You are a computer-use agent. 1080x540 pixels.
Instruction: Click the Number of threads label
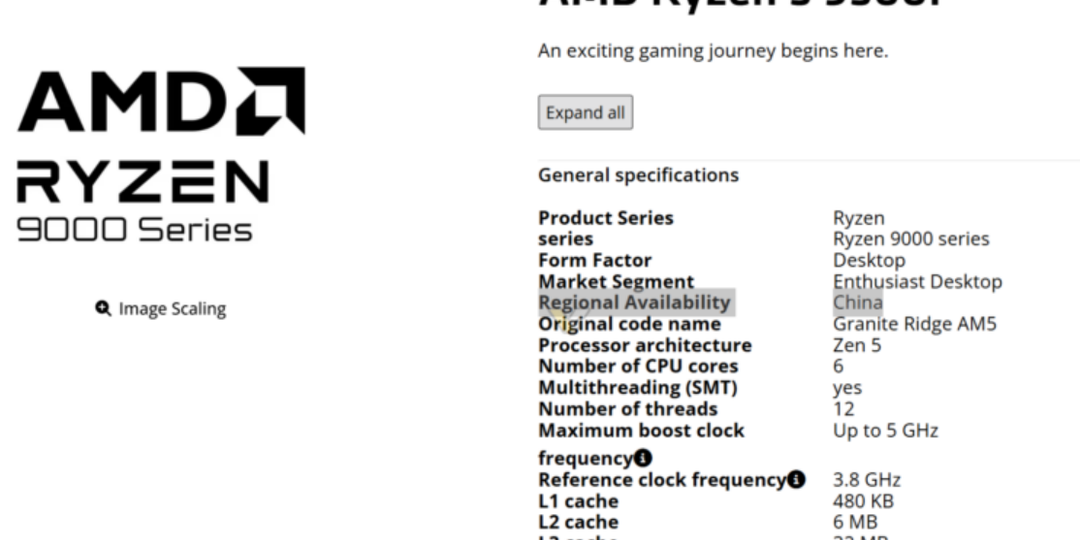627,409
